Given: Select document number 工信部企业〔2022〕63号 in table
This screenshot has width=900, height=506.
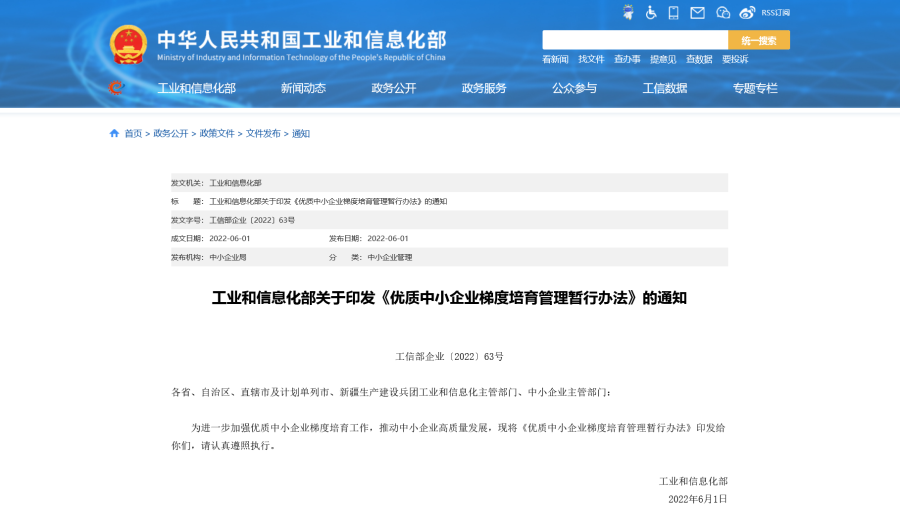Looking at the screenshot, I should point(252,220).
